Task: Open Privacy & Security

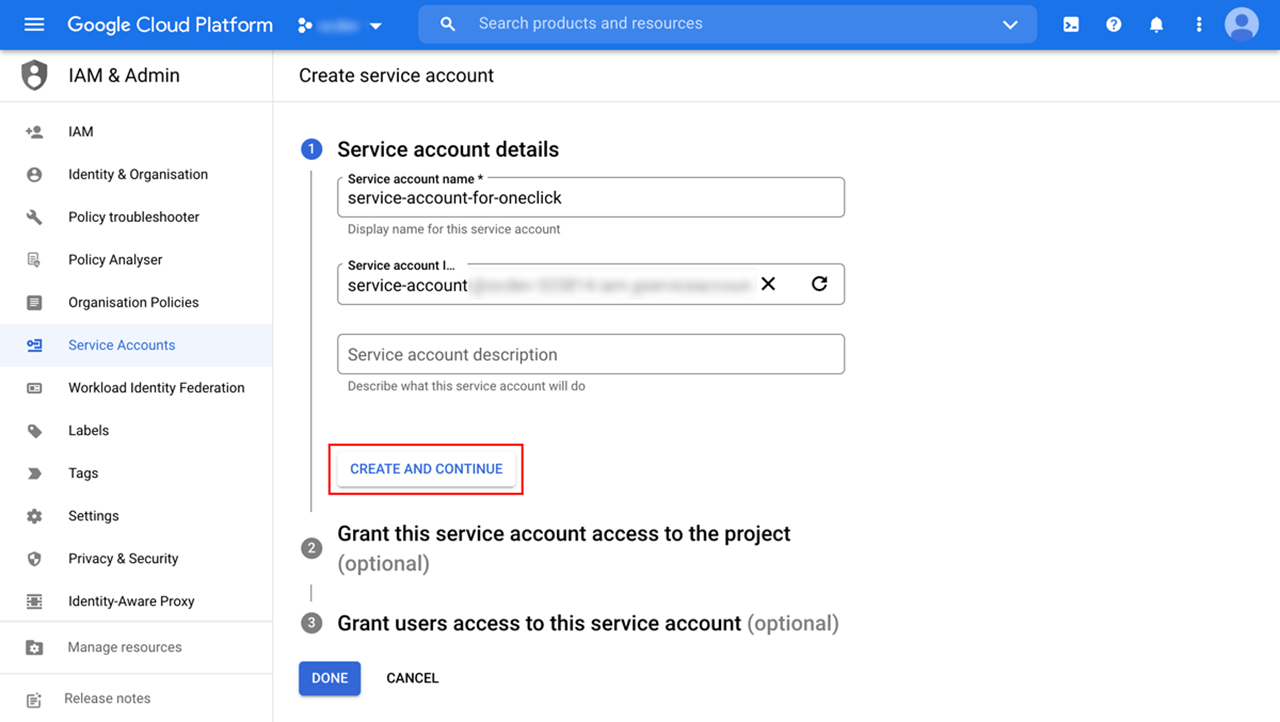Action: pyautogui.click(x=136, y=558)
